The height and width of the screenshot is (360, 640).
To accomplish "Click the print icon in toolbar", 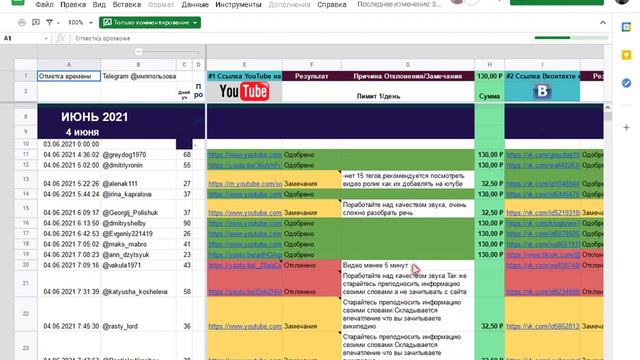I will pyautogui.click(x=22, y=22).
